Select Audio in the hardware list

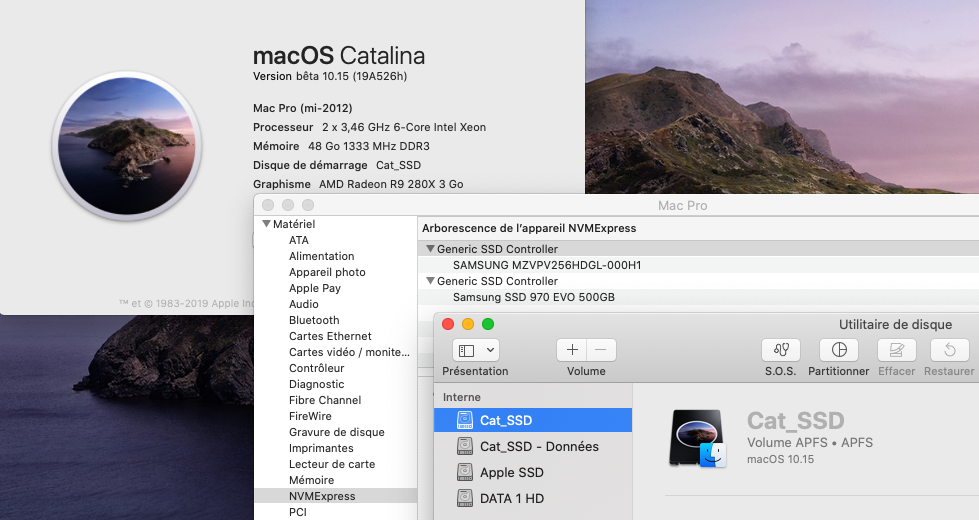click(303, 304)
